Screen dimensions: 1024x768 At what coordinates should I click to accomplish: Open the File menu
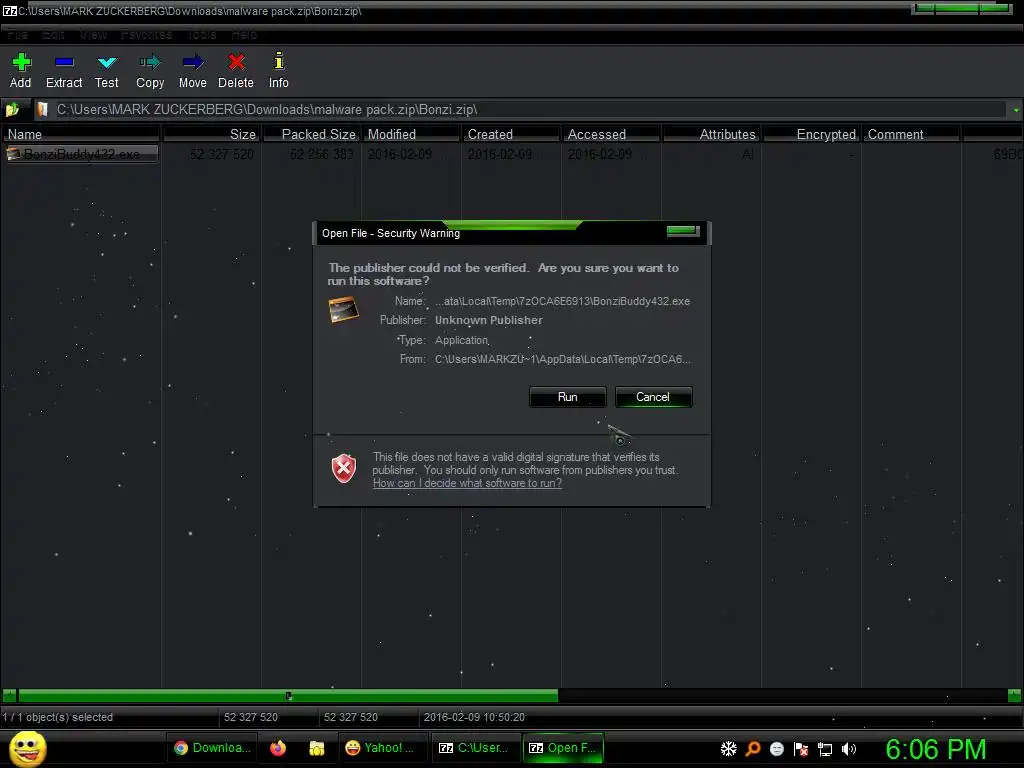click(18, 35)
